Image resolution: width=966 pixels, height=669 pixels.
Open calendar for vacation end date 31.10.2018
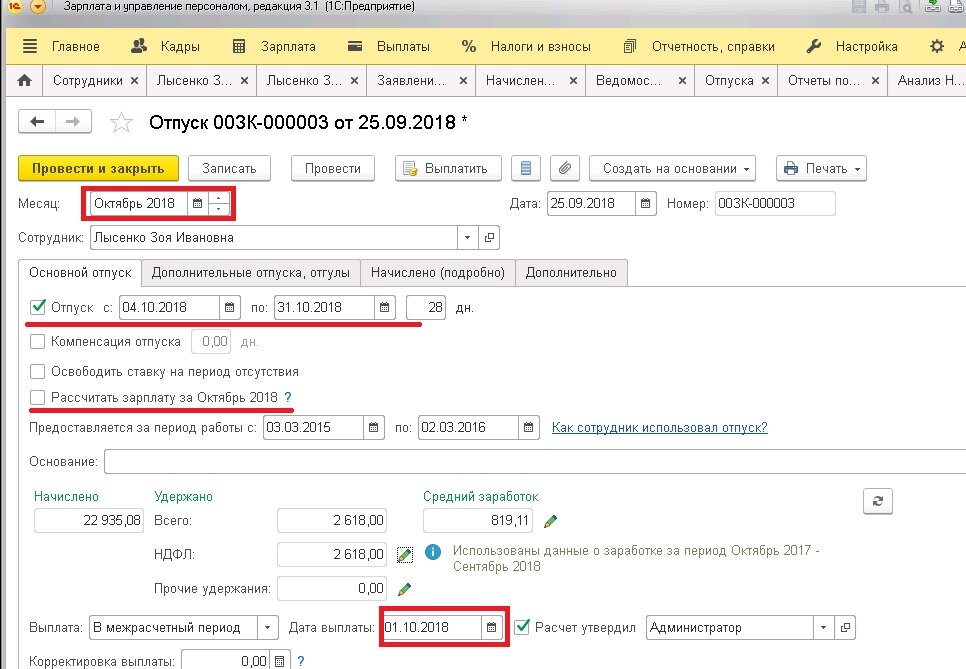384,307
